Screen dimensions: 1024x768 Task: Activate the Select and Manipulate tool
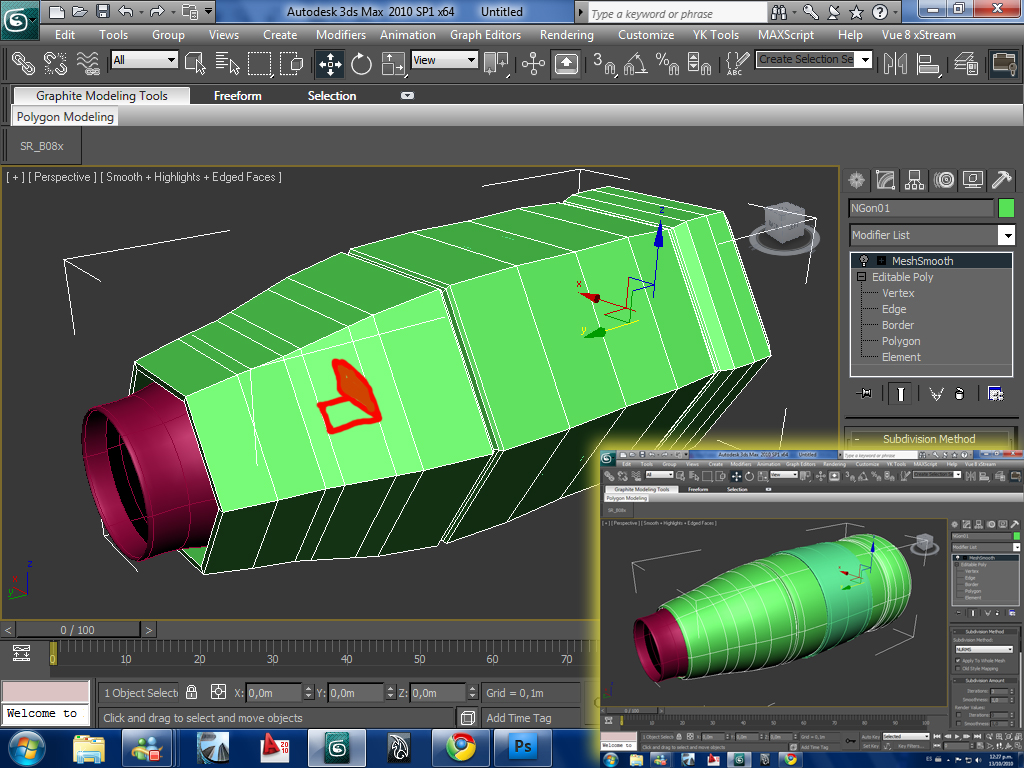[534, 63]
